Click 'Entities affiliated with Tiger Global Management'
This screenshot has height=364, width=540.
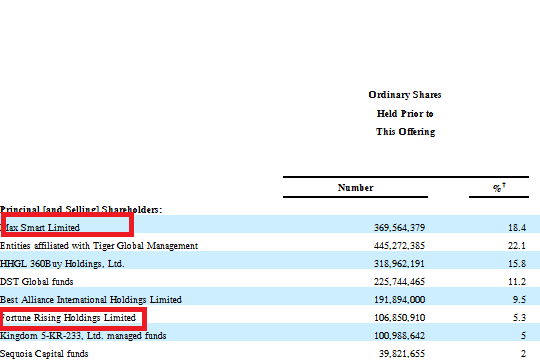pyautogui.click(x=99, y=246)
